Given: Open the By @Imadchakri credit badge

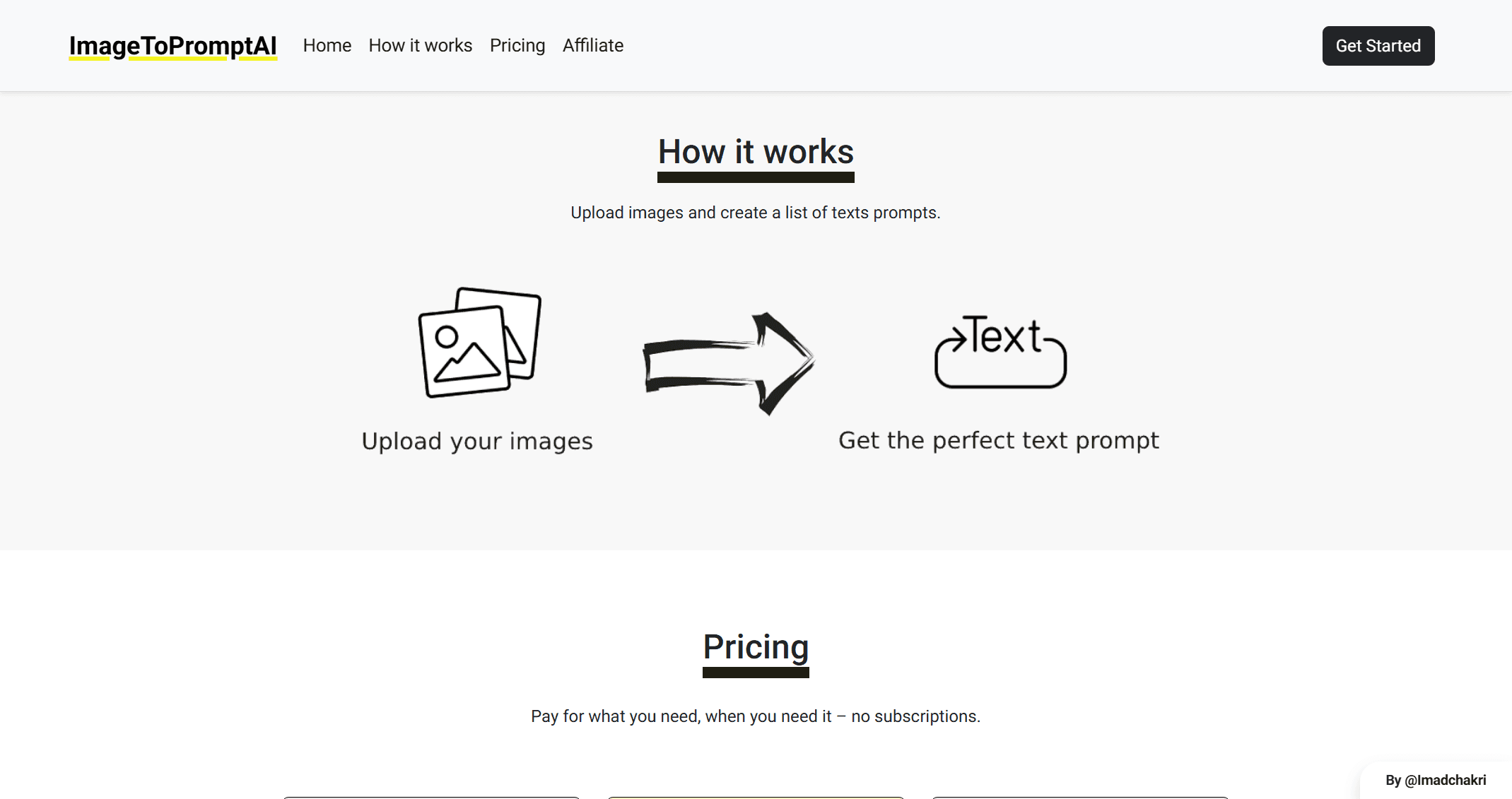Looking at the screenshot, I should tap(1435, 780).
